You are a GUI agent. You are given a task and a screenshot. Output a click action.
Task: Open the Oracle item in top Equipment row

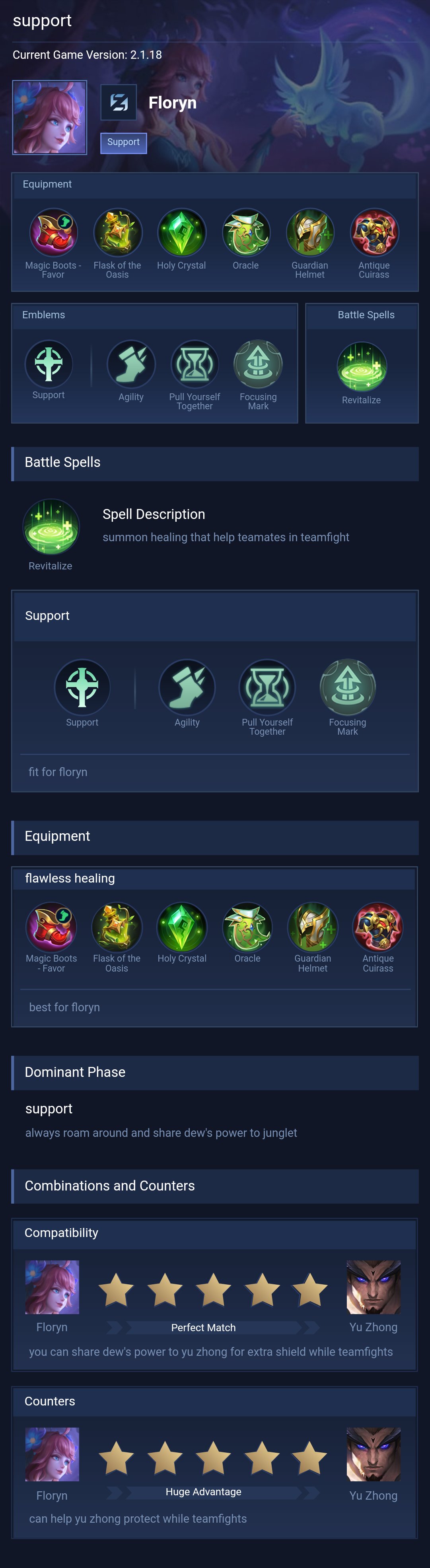pos(246,232)
